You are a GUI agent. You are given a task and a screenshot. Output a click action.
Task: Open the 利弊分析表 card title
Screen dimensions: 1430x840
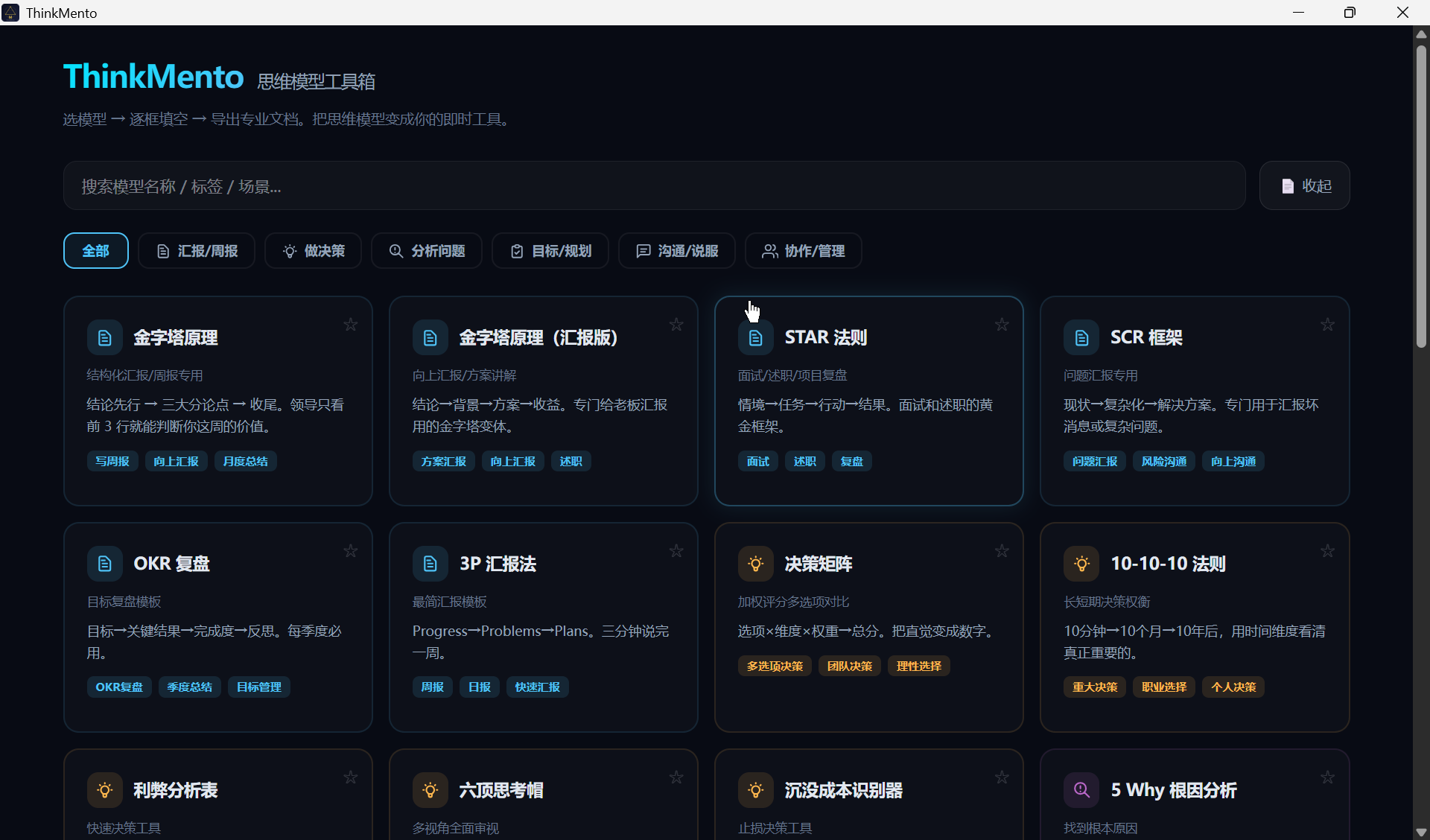(x=176, y=790)
